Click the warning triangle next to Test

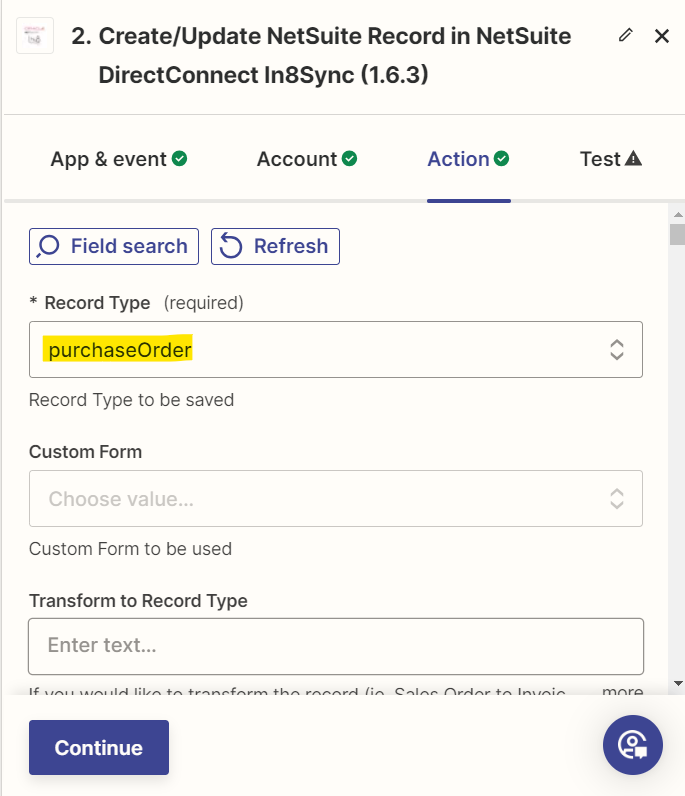pos(633,159)
